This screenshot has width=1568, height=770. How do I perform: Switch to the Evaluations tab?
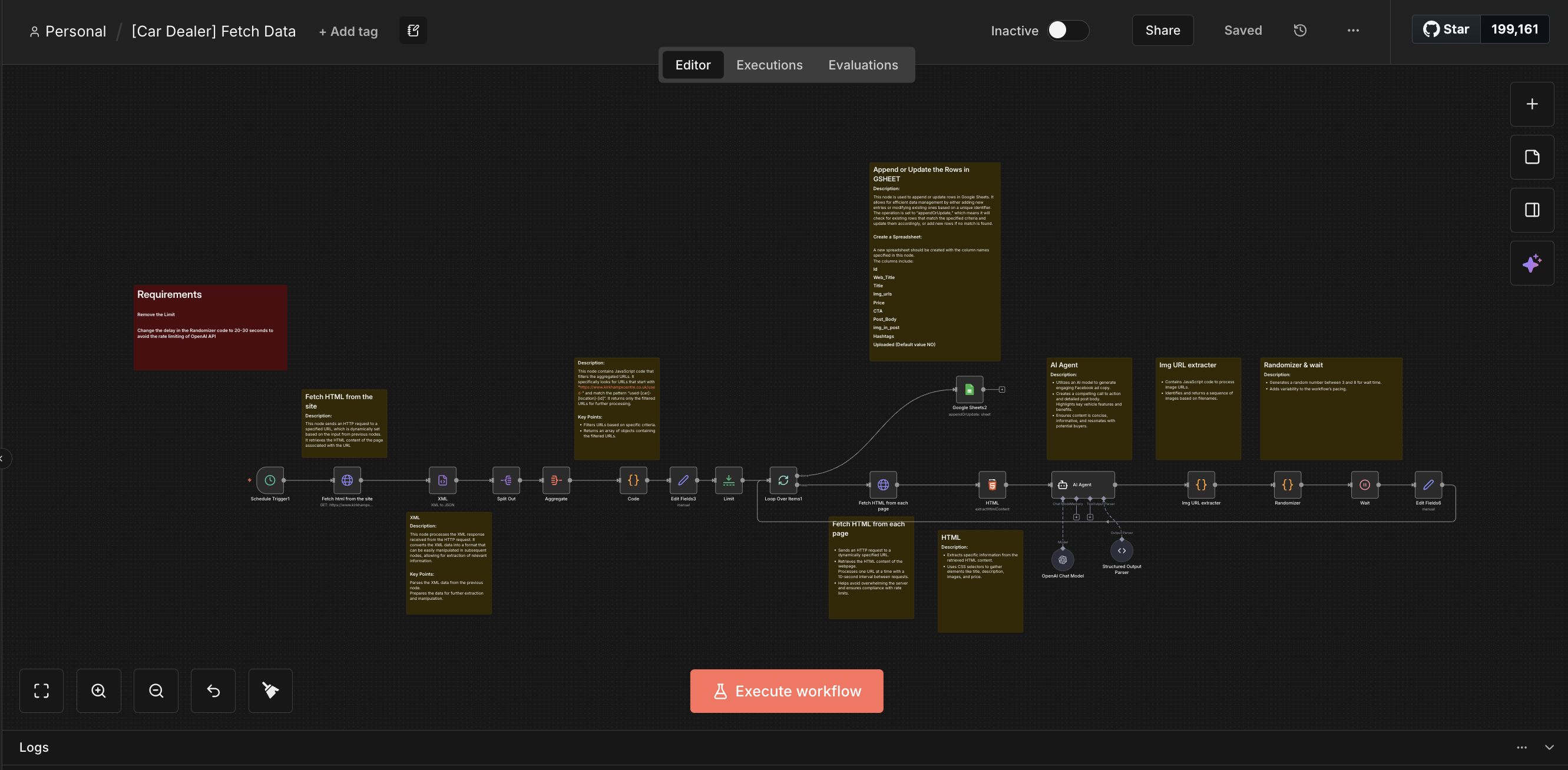863,65
